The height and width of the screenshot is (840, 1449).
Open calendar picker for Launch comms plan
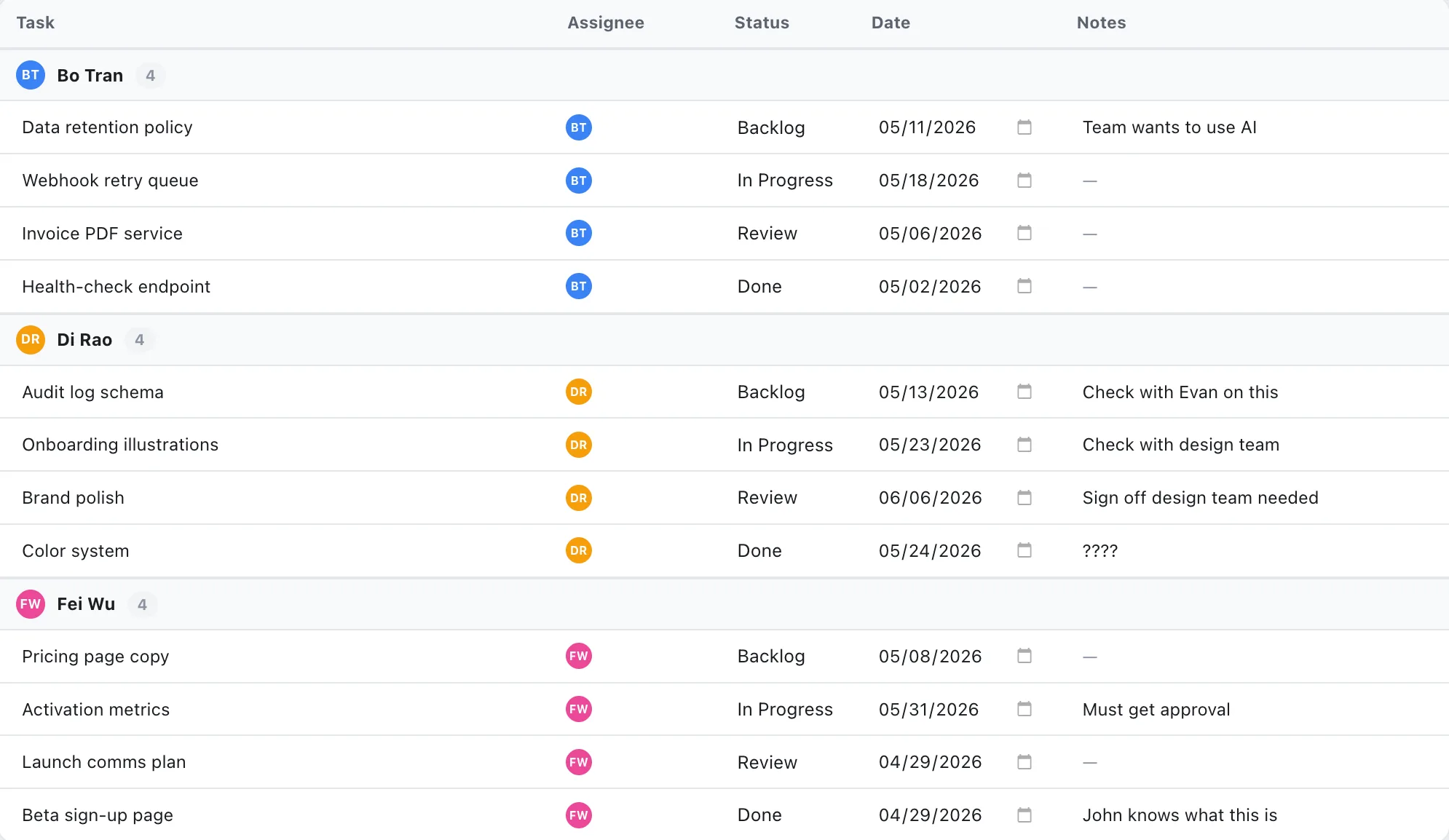(x=1024, y=762)
